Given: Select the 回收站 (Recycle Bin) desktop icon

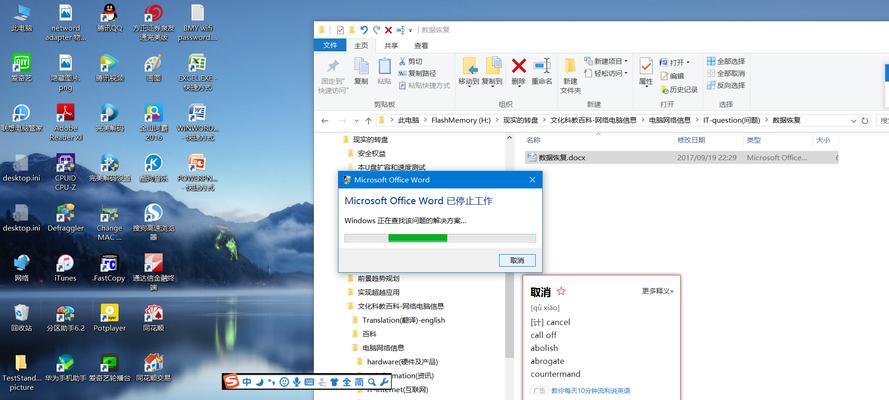Looking at the screenshot, I should pyautogui.click(x=22, y=317).
